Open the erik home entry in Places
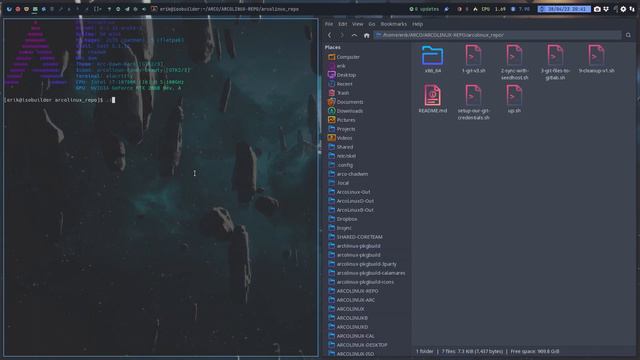 click(337, 66)
